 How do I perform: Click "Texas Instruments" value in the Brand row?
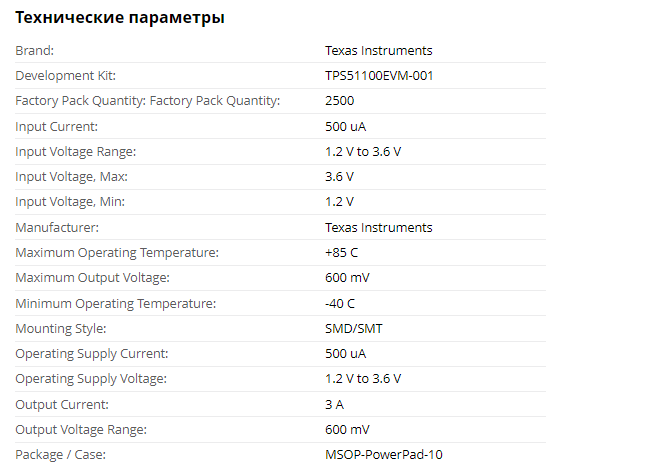point(378,51)
